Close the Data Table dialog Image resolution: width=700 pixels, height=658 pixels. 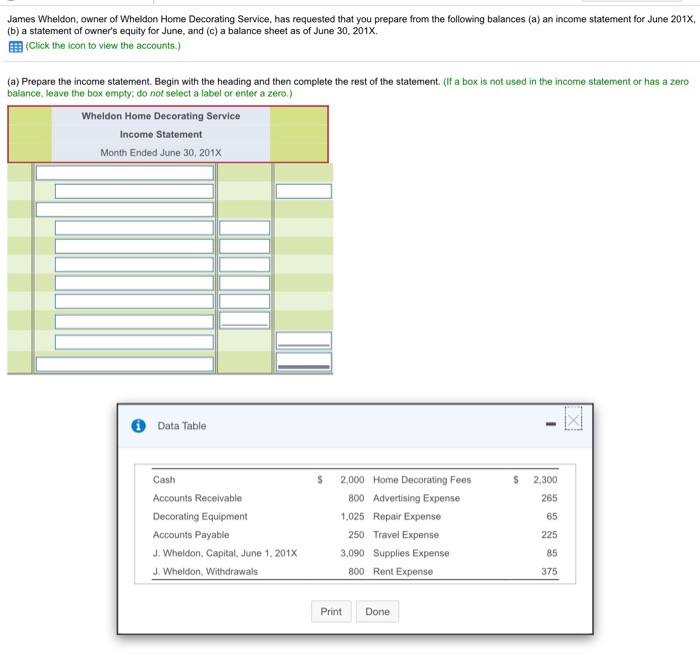pyautogui.click(x=573, y=420)
